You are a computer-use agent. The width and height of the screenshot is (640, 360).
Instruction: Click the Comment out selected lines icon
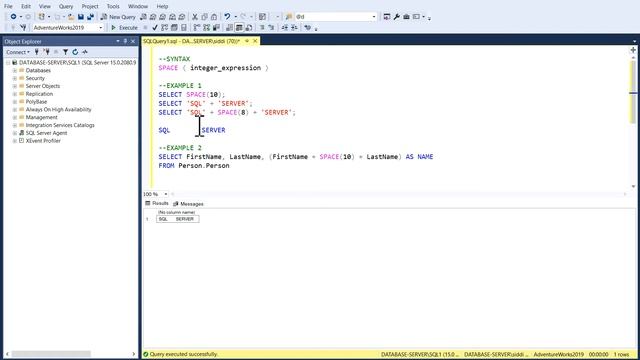tap(262, 27)
